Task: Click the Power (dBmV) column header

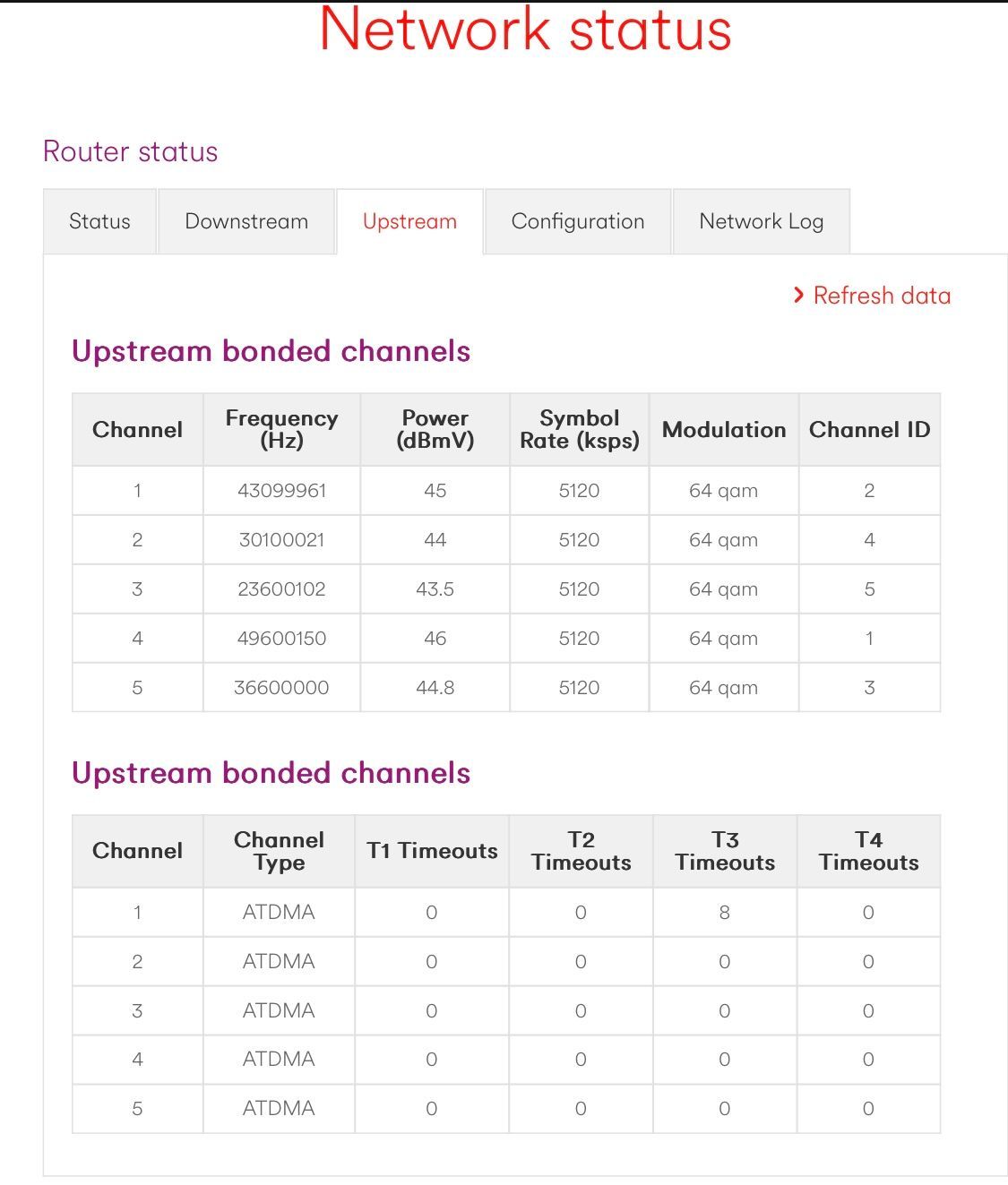Action: point(435,429)
